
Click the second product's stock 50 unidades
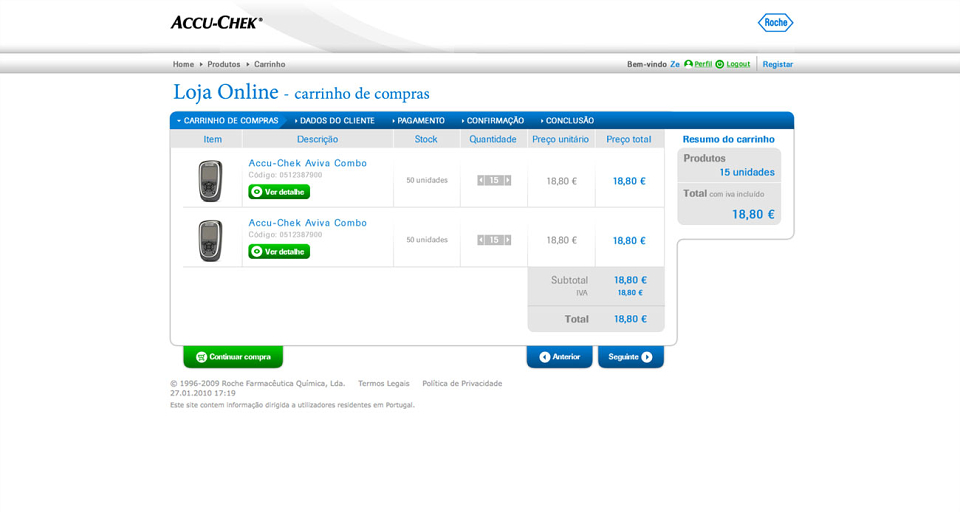[427, 239]
